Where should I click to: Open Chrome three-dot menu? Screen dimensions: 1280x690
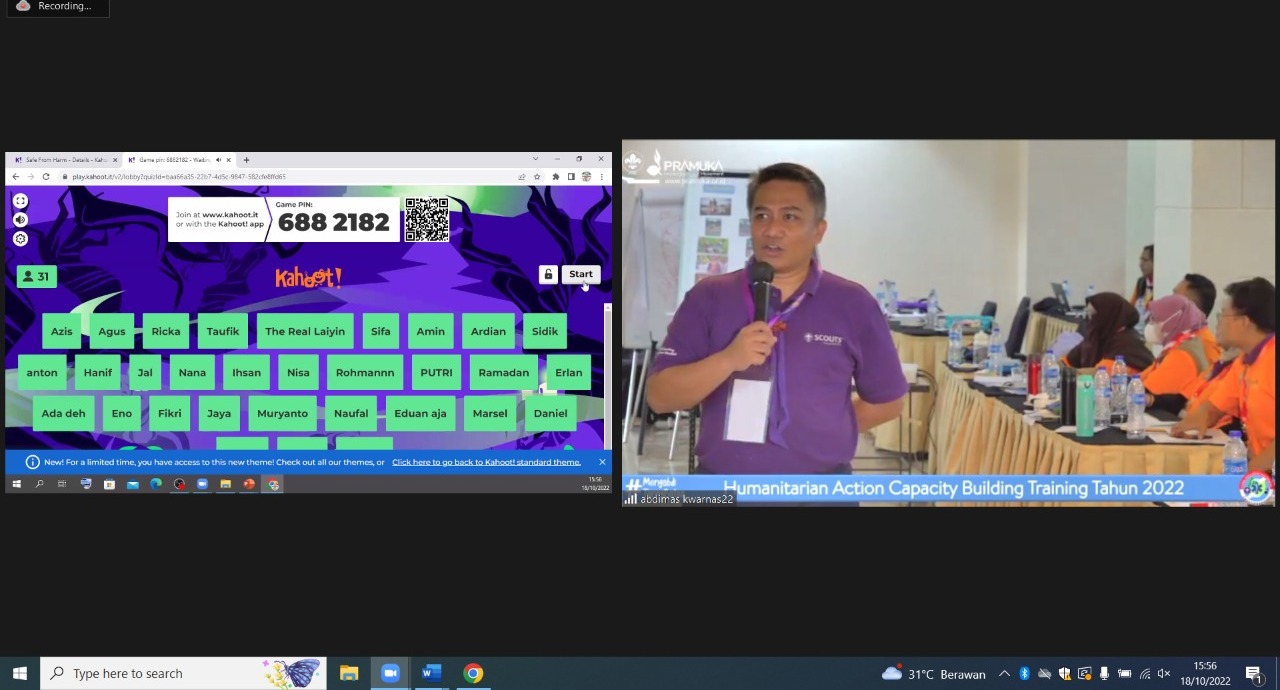pyautogui.click(x=601, y=177)
